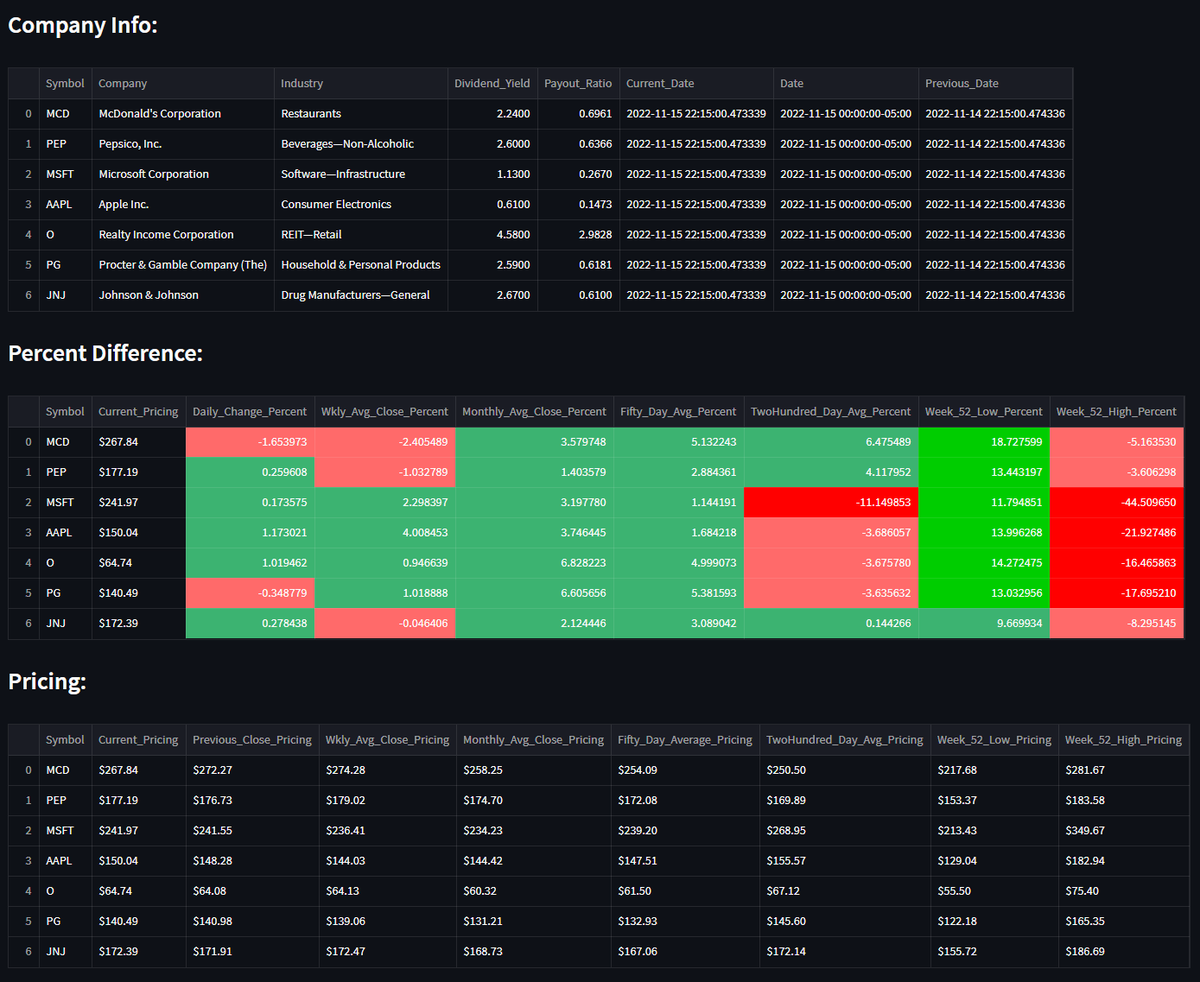Select the Payout_Ratio column header
The width and height of the screenshot is (1200, 982).
coord(578,83)
